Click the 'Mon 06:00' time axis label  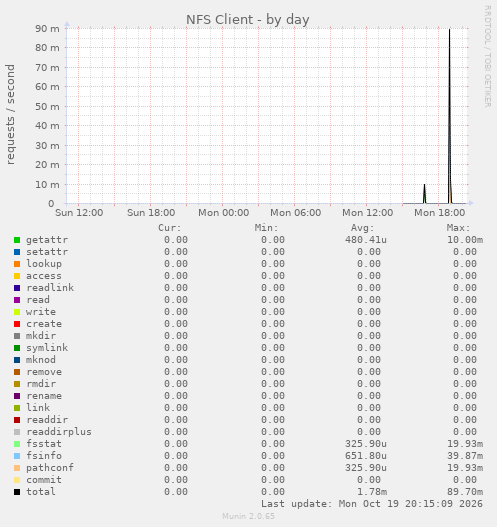[295, 213]
